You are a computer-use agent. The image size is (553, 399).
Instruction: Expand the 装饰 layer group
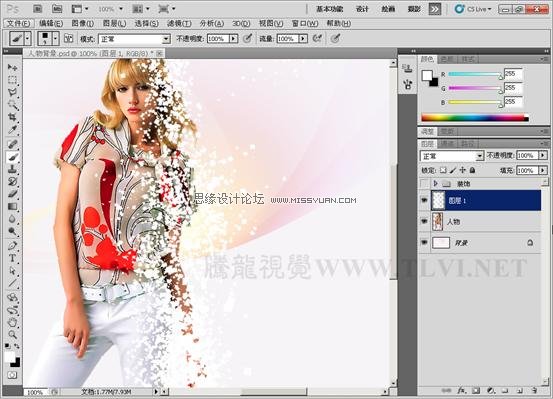click(x=436, y=183)
